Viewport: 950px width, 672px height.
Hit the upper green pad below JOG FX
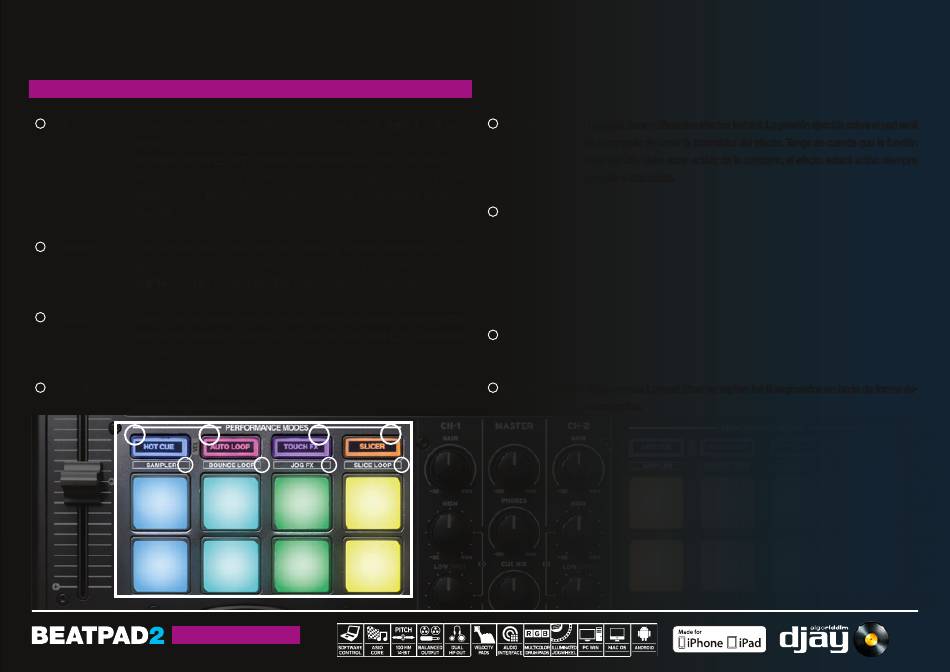[302, 503]
